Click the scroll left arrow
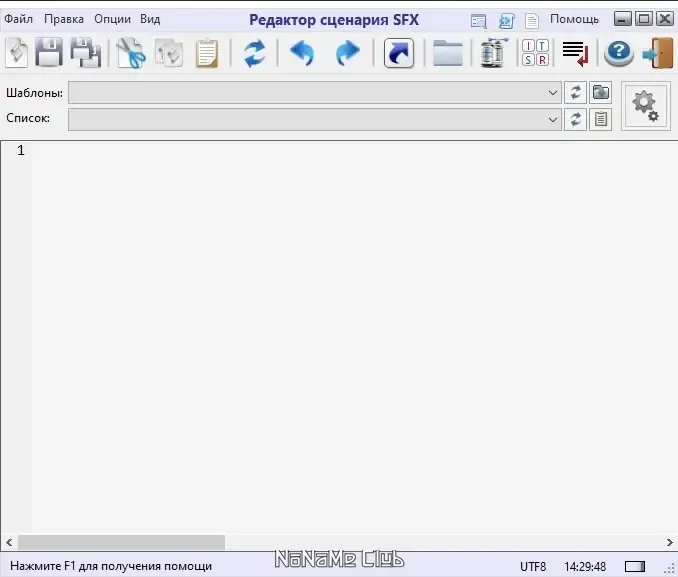The width and height of the screenshot is (678, 577). (x=9, y=542)
